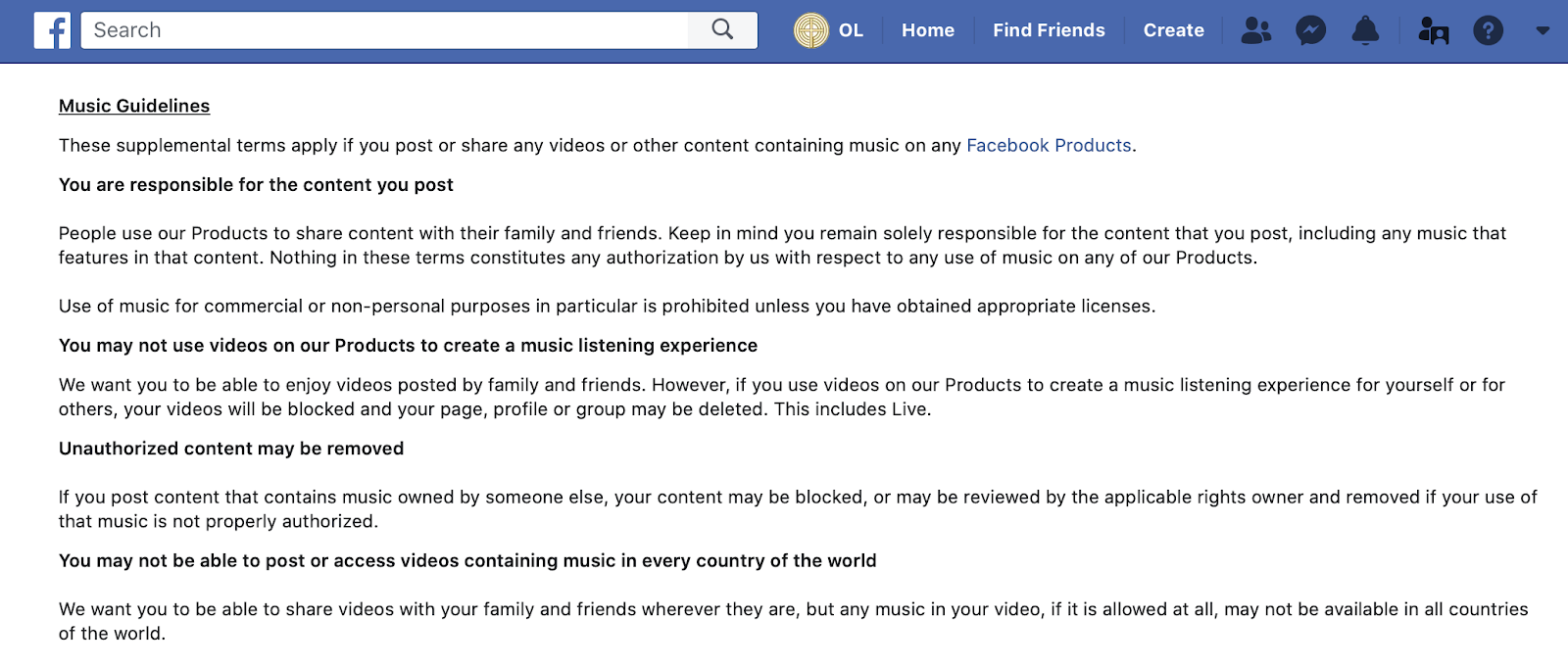
Task: Click the paragraph starting 'If you post content'
Action: tap(798, 509)
